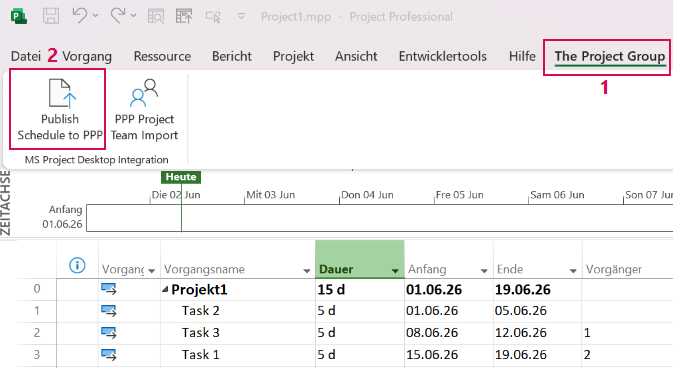The image size is (673, 368).
Task: Switch to the Vorgang ribbon tab
Action: (87, 56)
